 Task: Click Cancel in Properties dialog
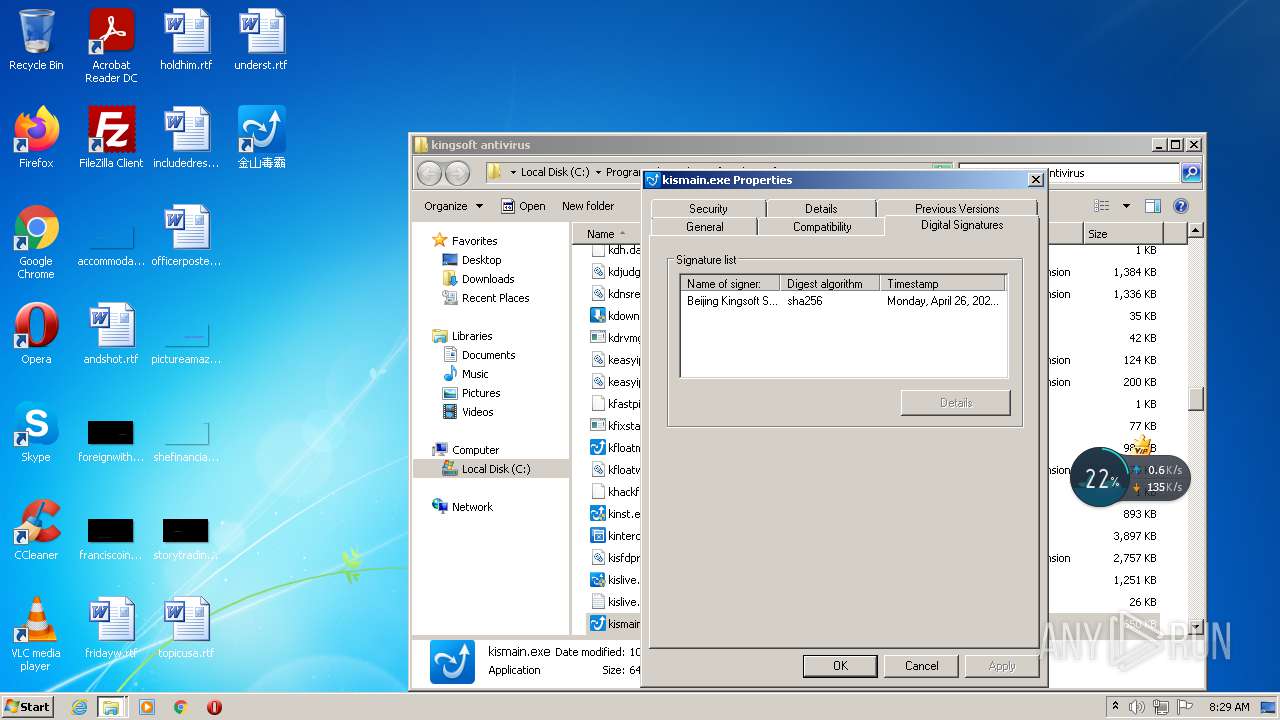(x=921, y=666)
